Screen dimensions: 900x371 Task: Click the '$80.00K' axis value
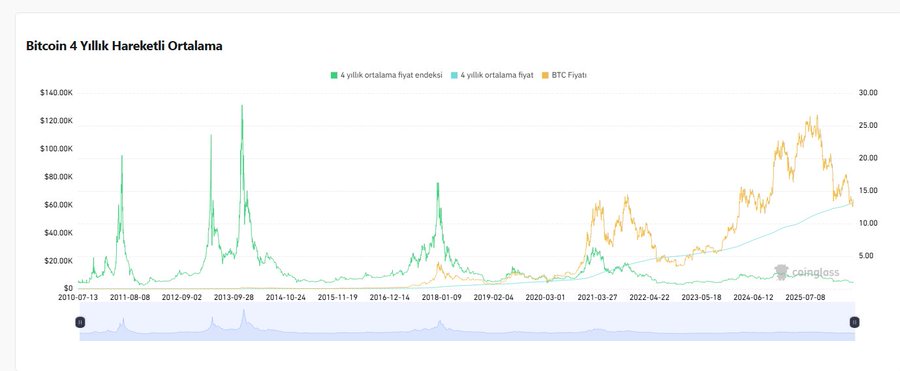59,177
